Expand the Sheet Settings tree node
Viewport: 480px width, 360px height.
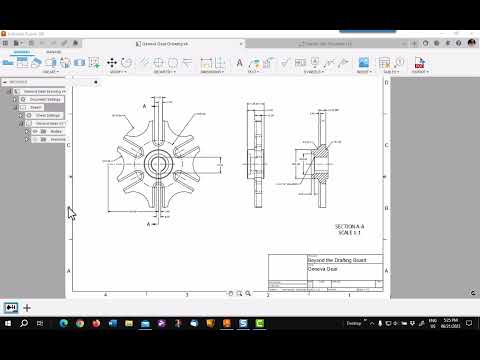pos(21,115)
